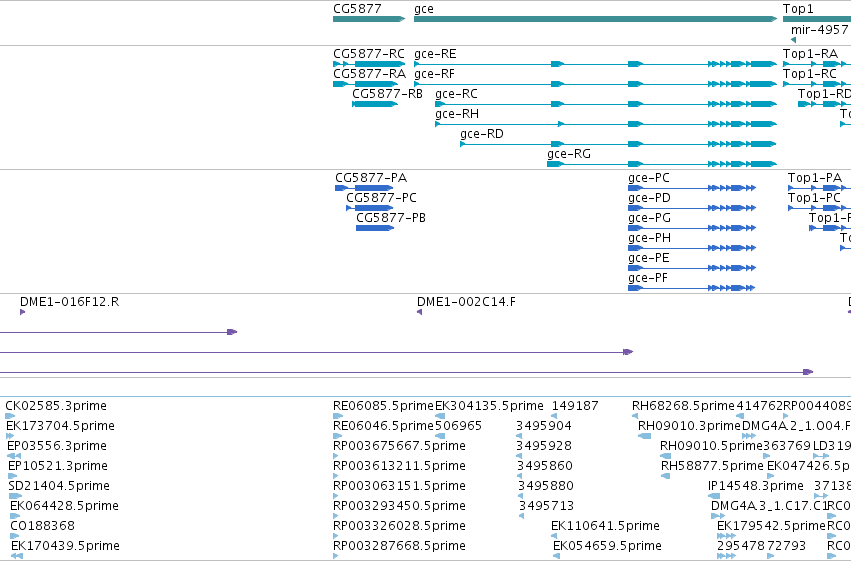Select transcript CG5877-RA

point(370,74)
